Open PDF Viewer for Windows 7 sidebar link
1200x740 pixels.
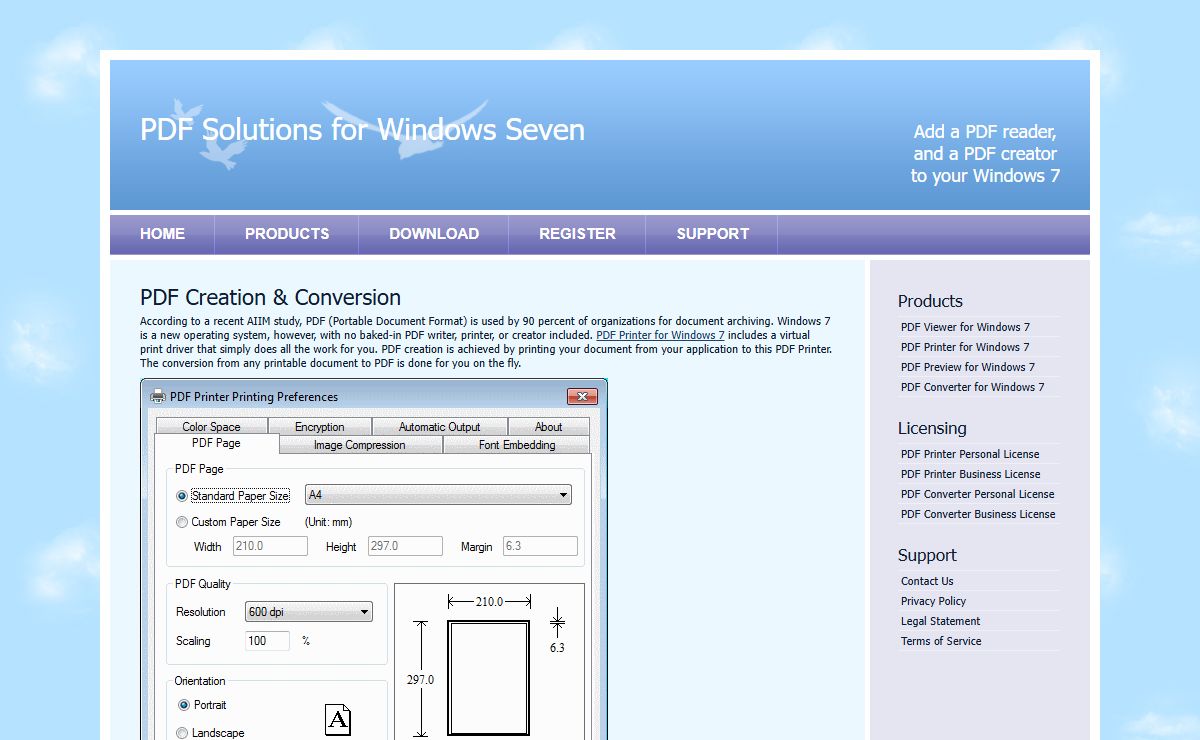click(965, 327)
